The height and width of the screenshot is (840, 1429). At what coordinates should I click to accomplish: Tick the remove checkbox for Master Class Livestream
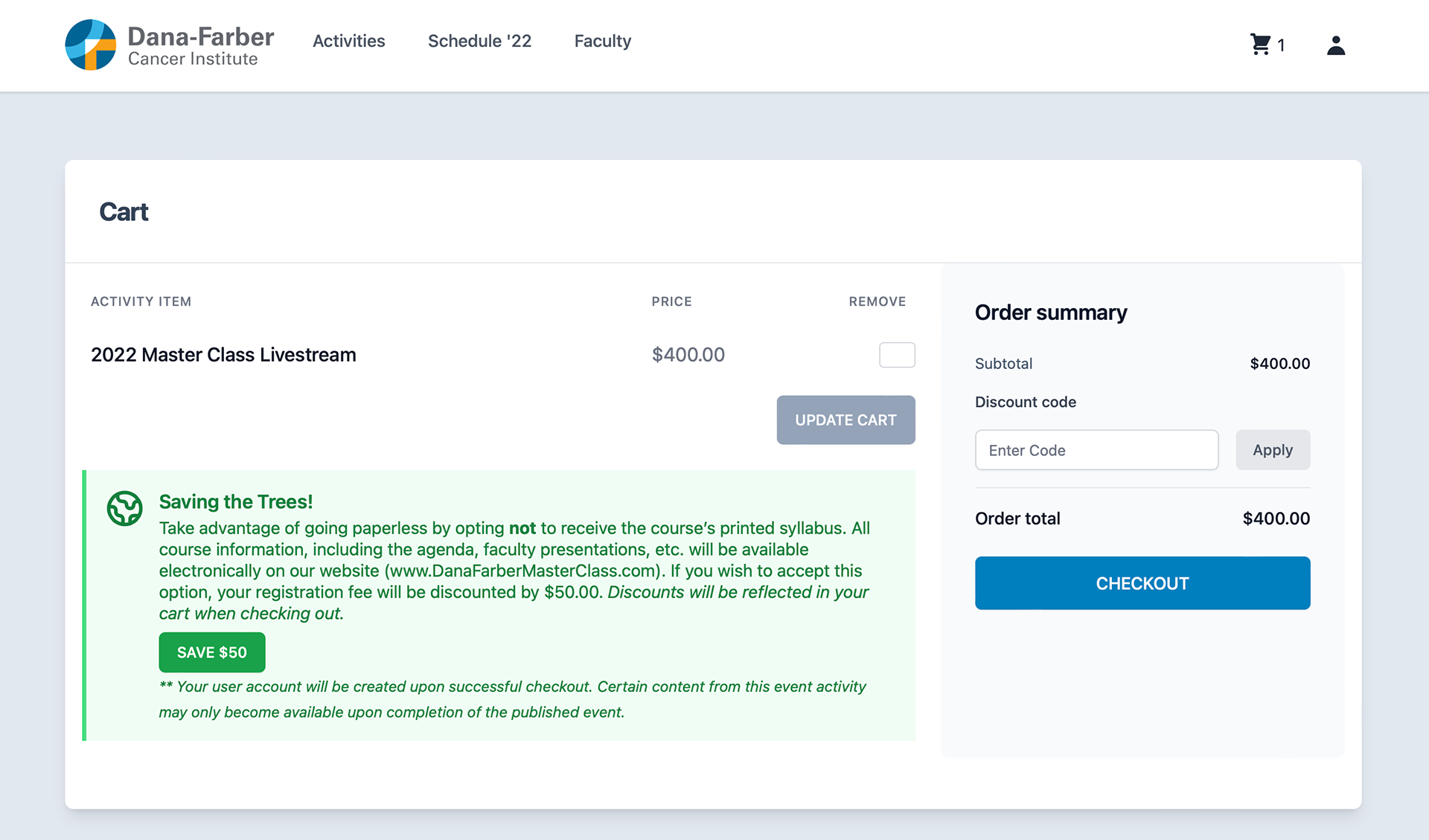tap(897, 355)
